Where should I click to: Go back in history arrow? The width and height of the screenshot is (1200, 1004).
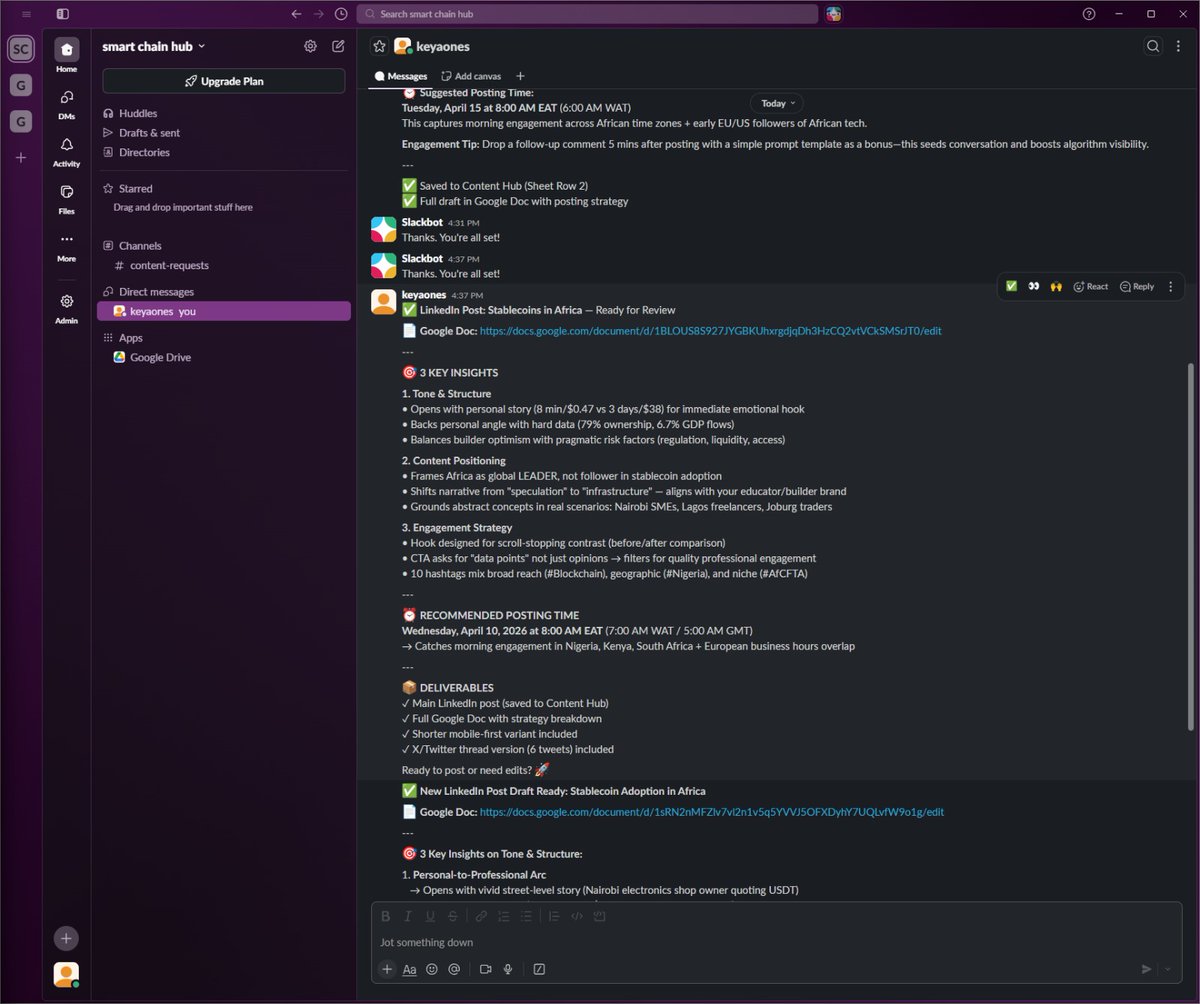[296, 14]
